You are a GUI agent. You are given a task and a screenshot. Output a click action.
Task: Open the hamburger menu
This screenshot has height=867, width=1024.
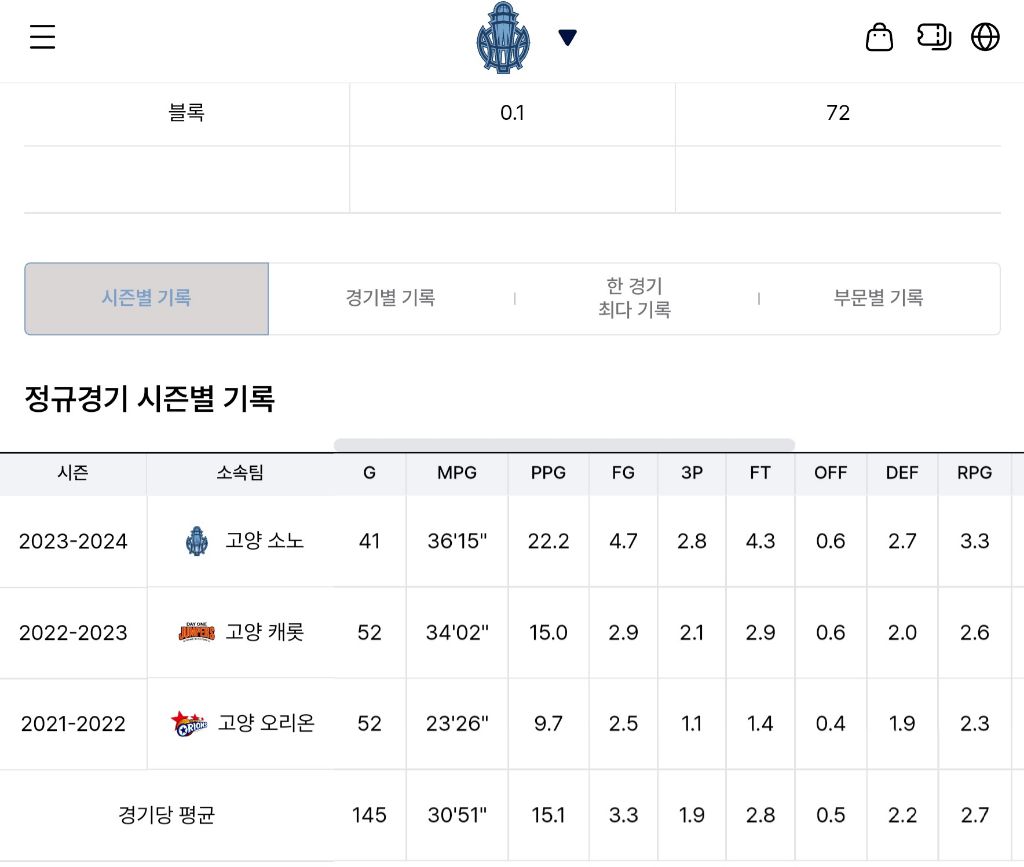[x=42, y=38]
